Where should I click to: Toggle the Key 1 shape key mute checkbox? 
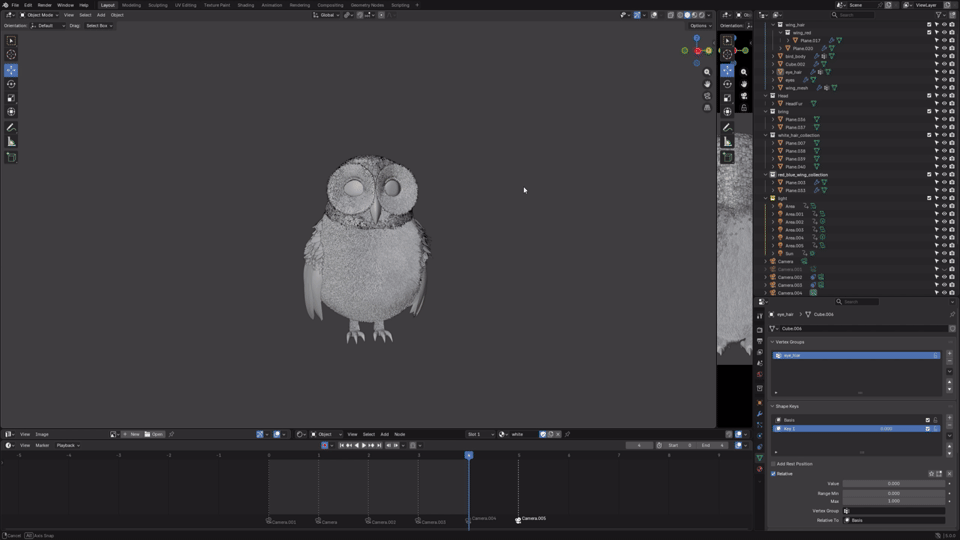(x=928, y=429)
